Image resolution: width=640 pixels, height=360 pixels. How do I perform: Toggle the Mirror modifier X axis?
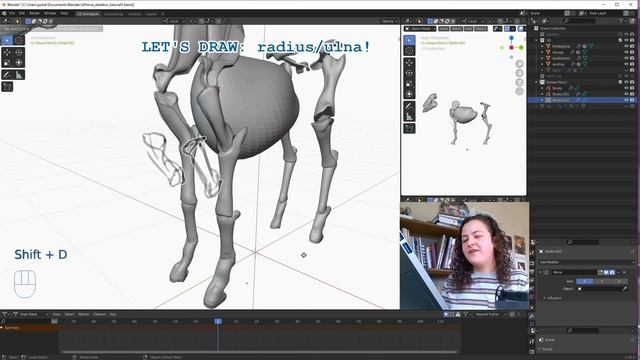(x=584, y=281)
